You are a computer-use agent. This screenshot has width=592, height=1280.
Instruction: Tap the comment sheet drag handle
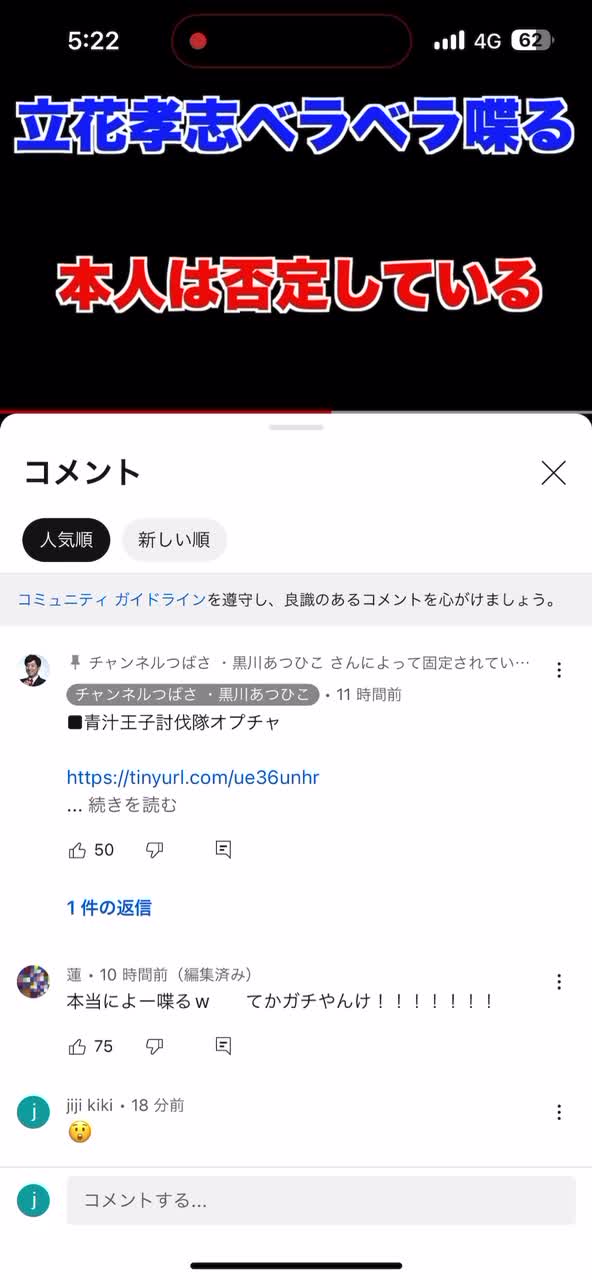click(296, 427)
